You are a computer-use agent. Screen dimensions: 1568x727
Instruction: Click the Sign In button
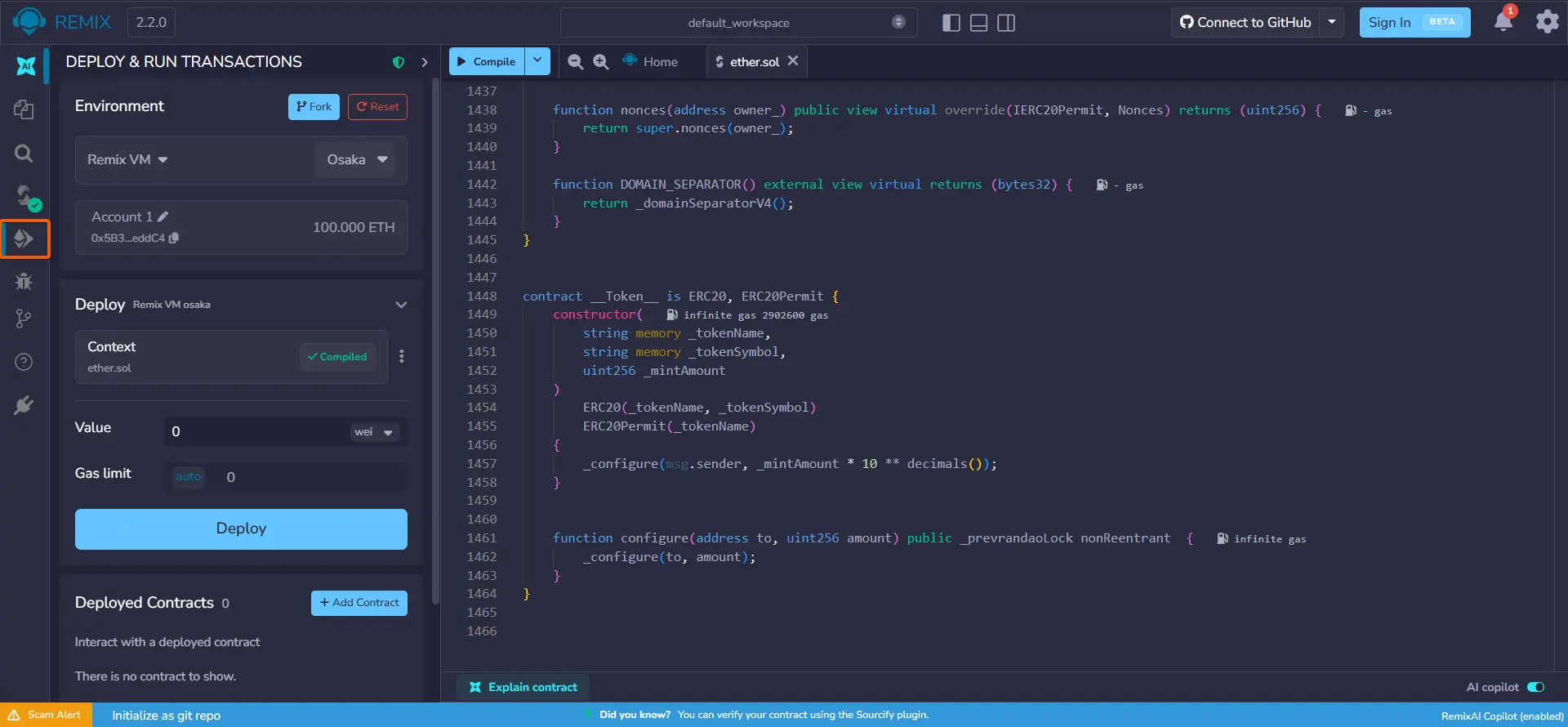click(x=1414, y=22)
